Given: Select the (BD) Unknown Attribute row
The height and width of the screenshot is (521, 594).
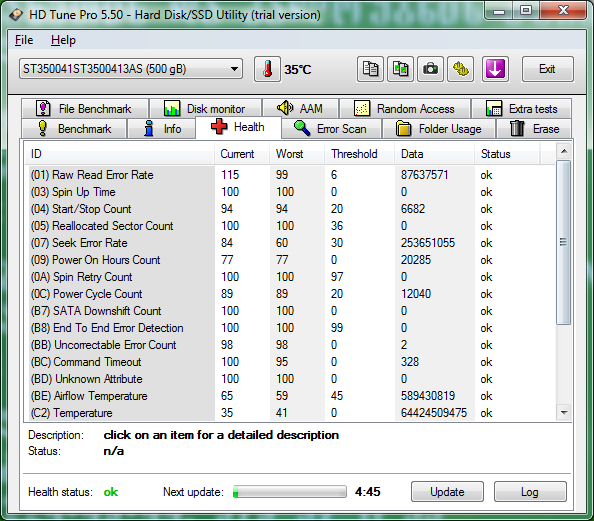Looking at the screenshot, I should (x=290, y=379).
